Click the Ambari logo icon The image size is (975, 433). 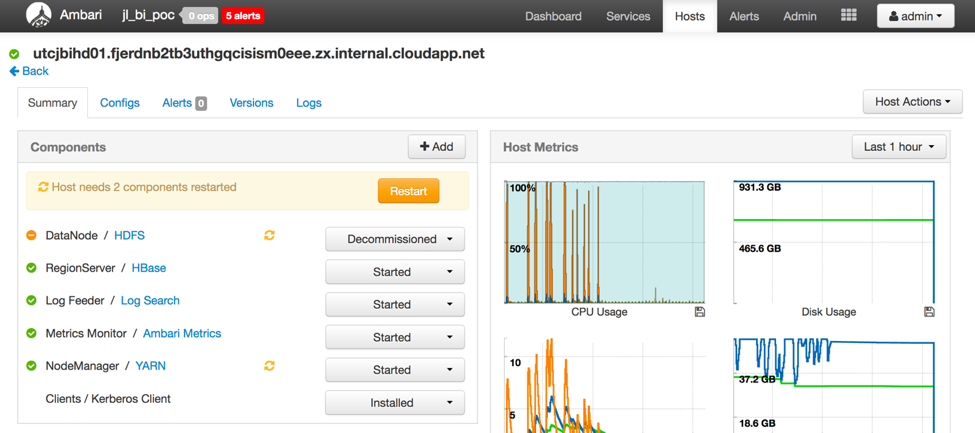tap(38, 16)
